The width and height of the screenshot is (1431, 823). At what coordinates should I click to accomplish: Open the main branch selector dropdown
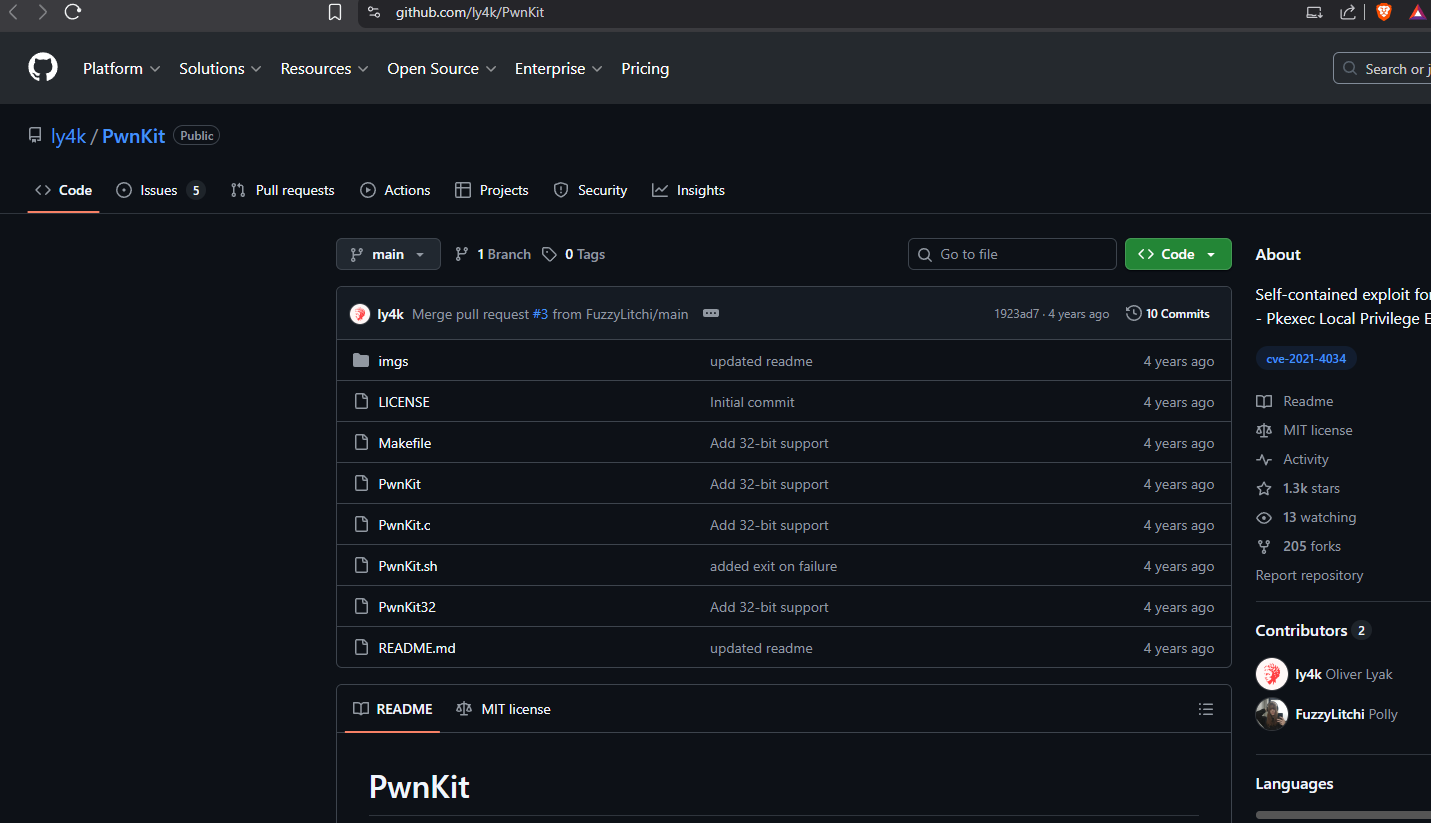(x=387, y=254)
